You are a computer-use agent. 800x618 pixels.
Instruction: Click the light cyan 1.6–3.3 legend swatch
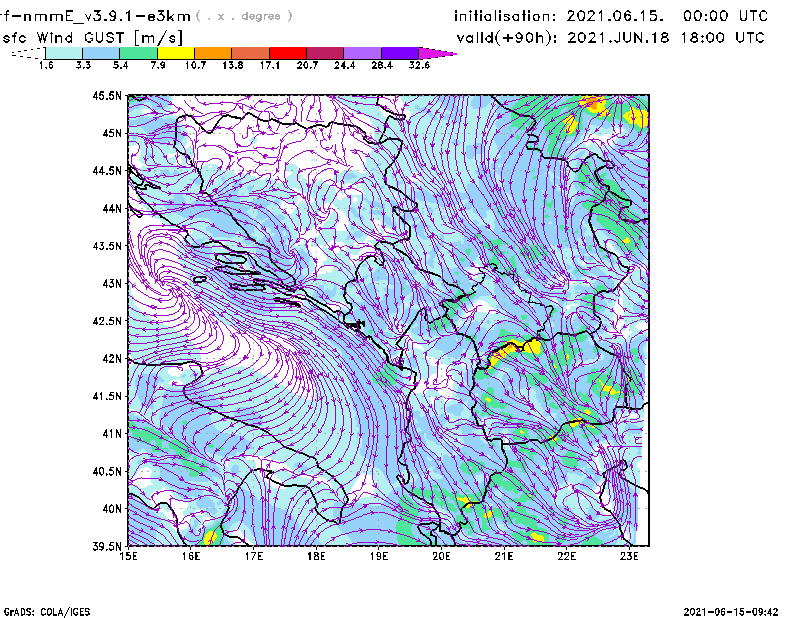[x=64, y=53]
